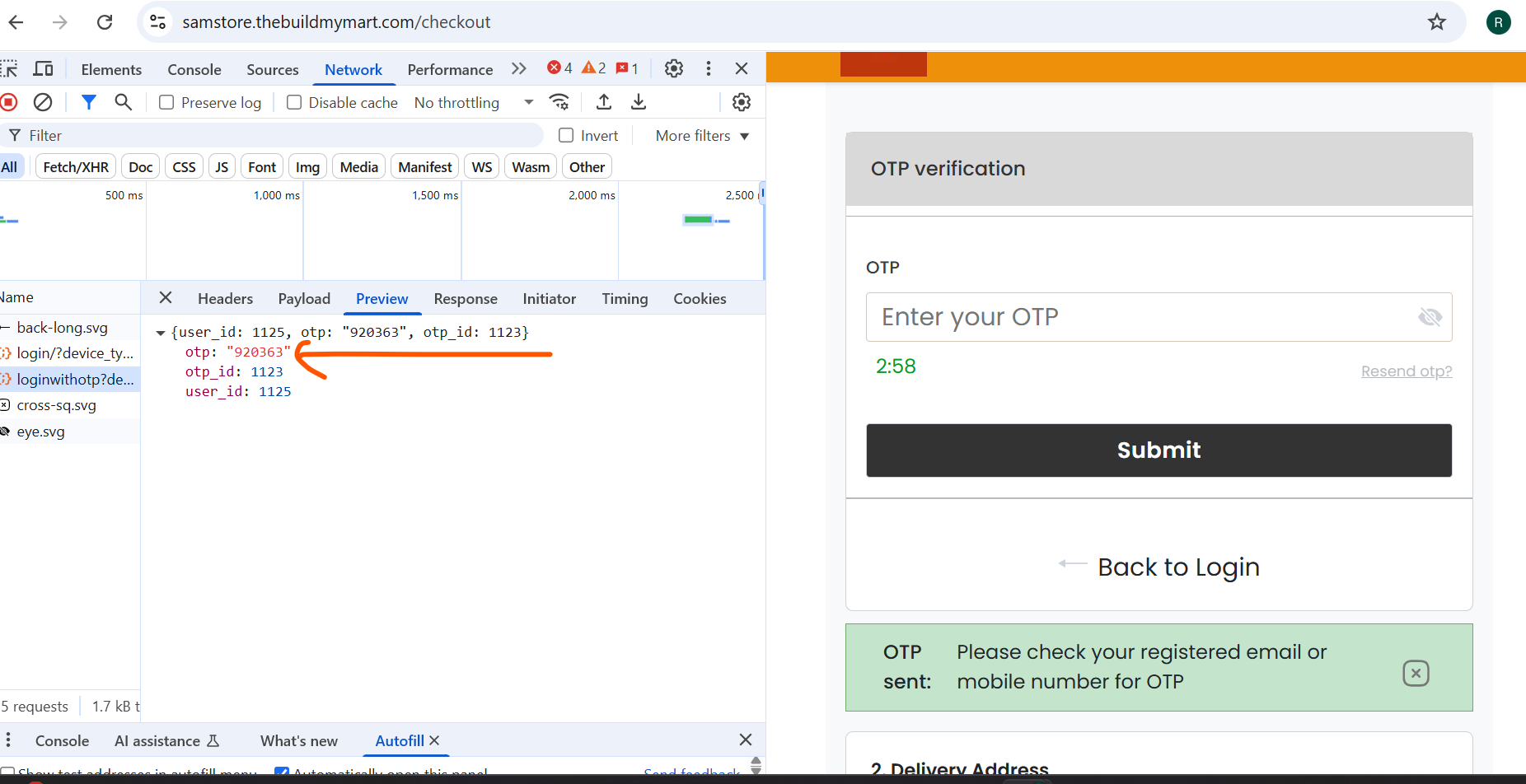Screen dimensions: 1526x784
Task: Open site information icon in address bar
Action: pos(158,22)
